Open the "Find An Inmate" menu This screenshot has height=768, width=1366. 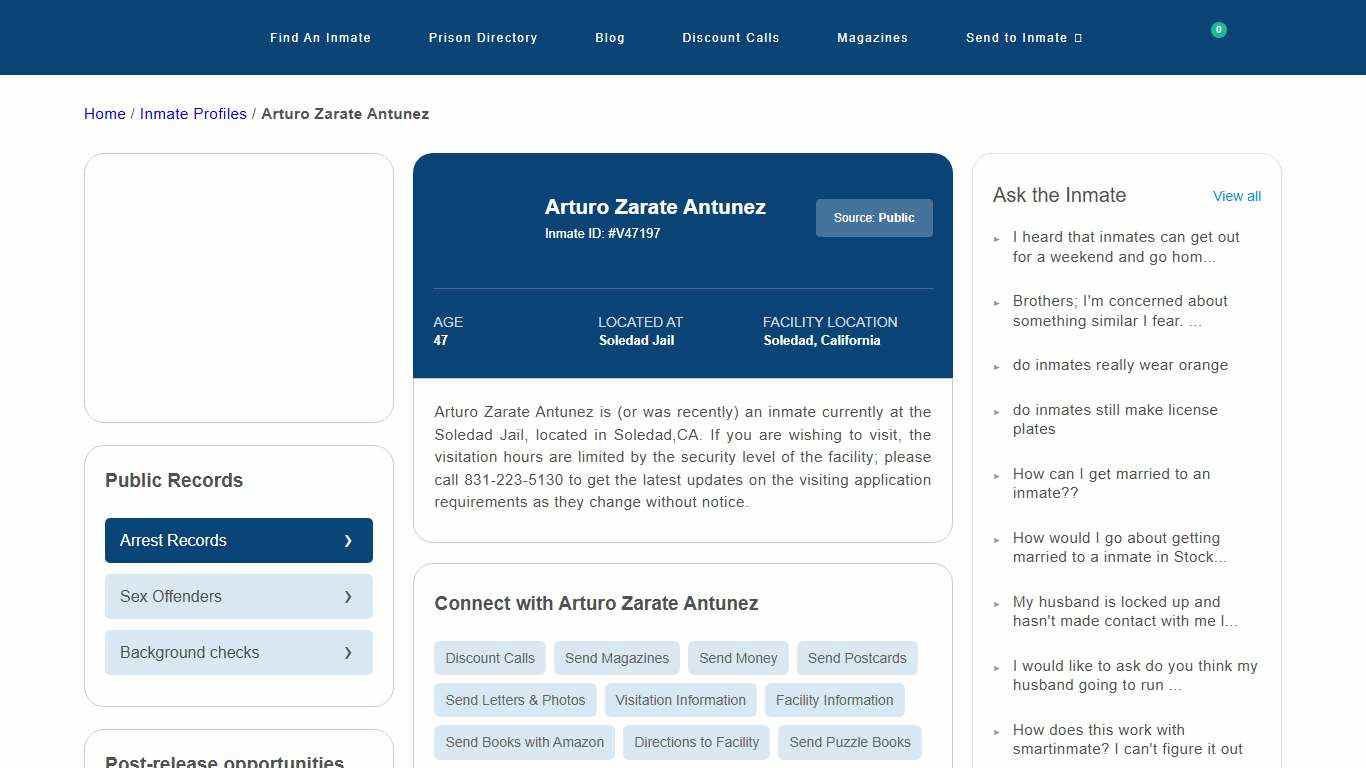[x=320, y=37]
